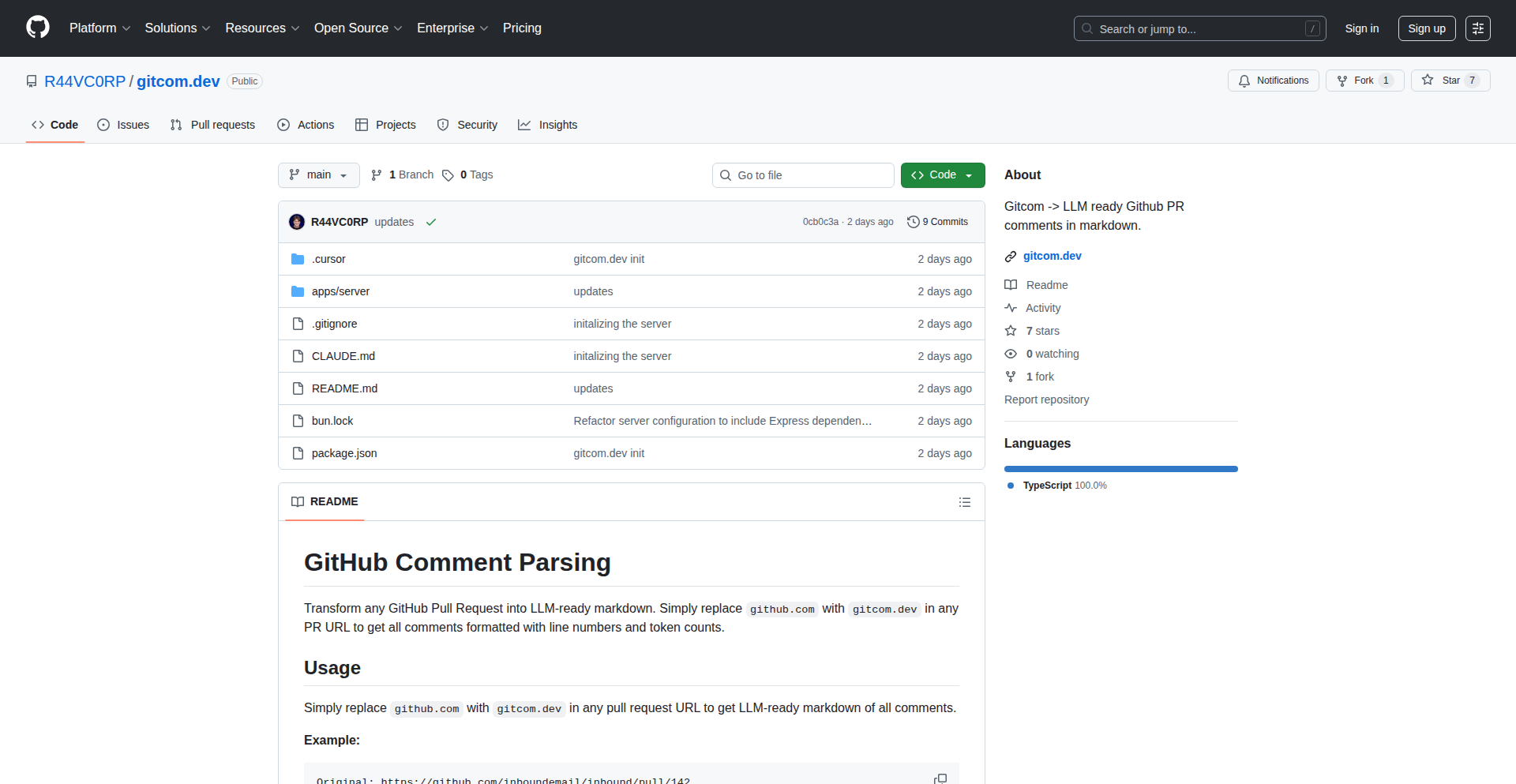Copy the example code block
This screenshot has height=784, width=1516.
pyautogui.click(x=940, y=778)
